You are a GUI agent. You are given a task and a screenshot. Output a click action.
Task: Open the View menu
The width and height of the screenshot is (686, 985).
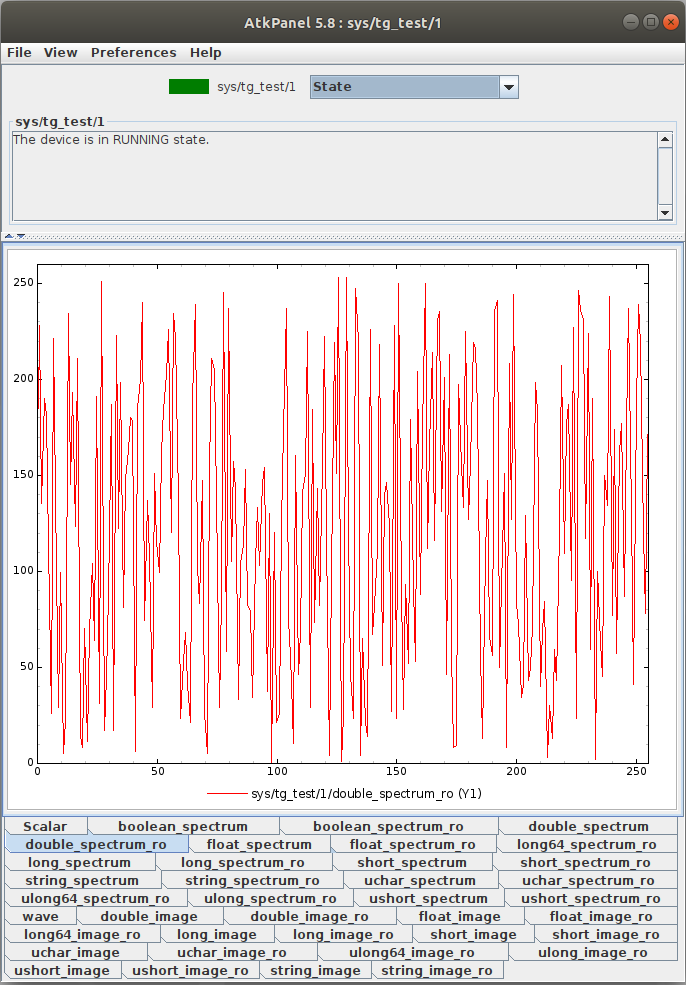[x=60, y=53]
